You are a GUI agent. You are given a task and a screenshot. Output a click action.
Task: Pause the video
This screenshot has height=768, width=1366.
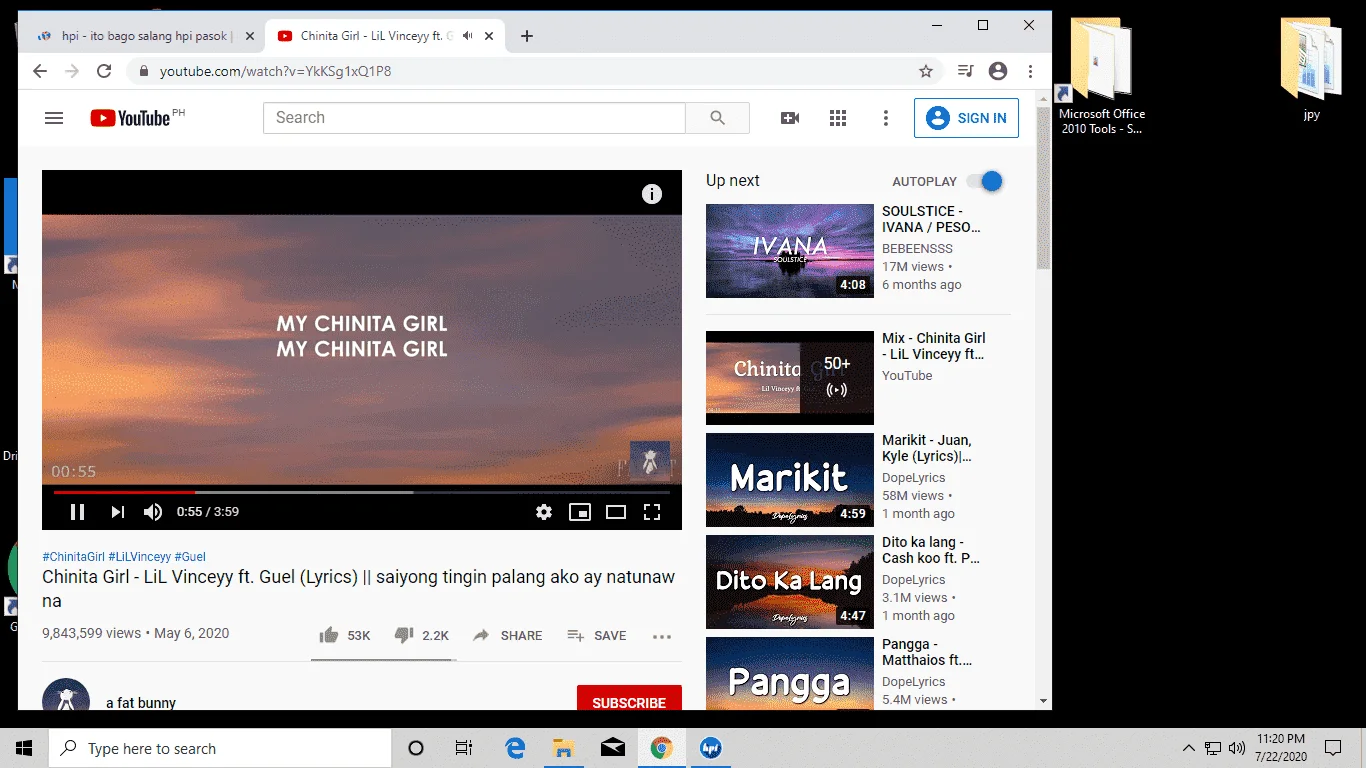(x=77, y=512)
